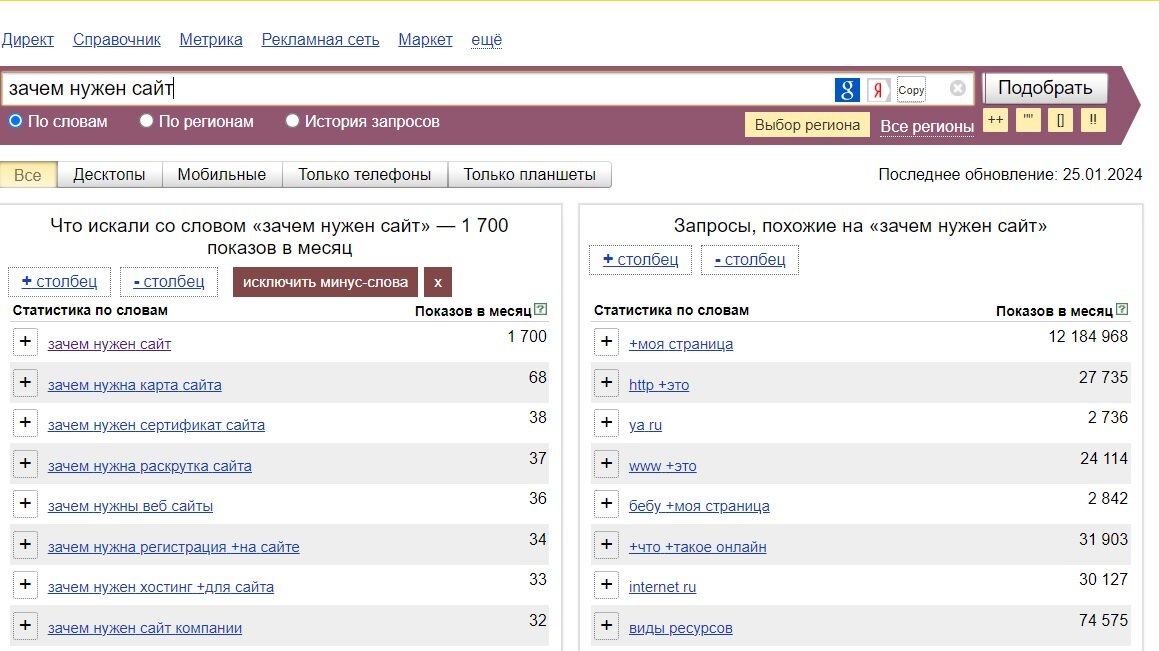Expand the 'ещё' navigation dropdown
Image resolution: width=1159 pixels, height=651 pixels.
486,40
